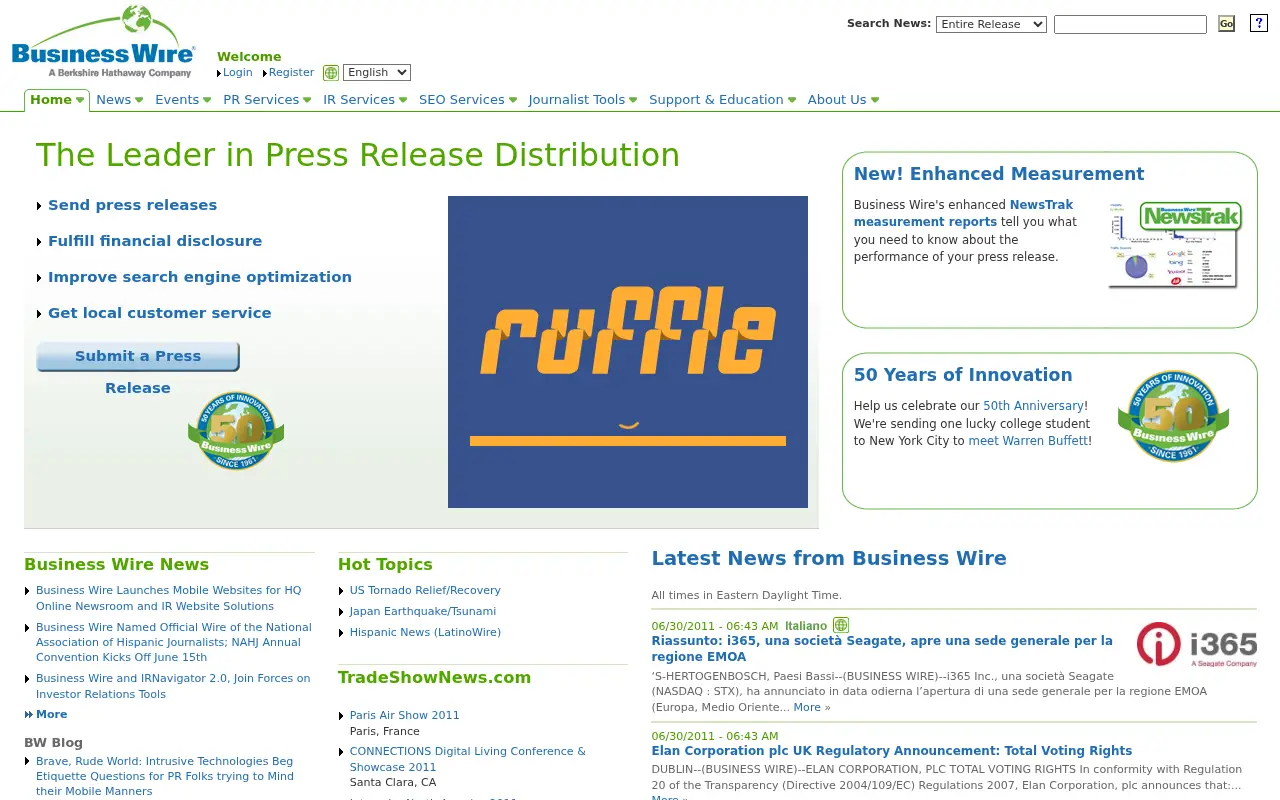Click More under Business Wire News
The width and height of the screenshot is (1280, 800).
coord(52,714)
